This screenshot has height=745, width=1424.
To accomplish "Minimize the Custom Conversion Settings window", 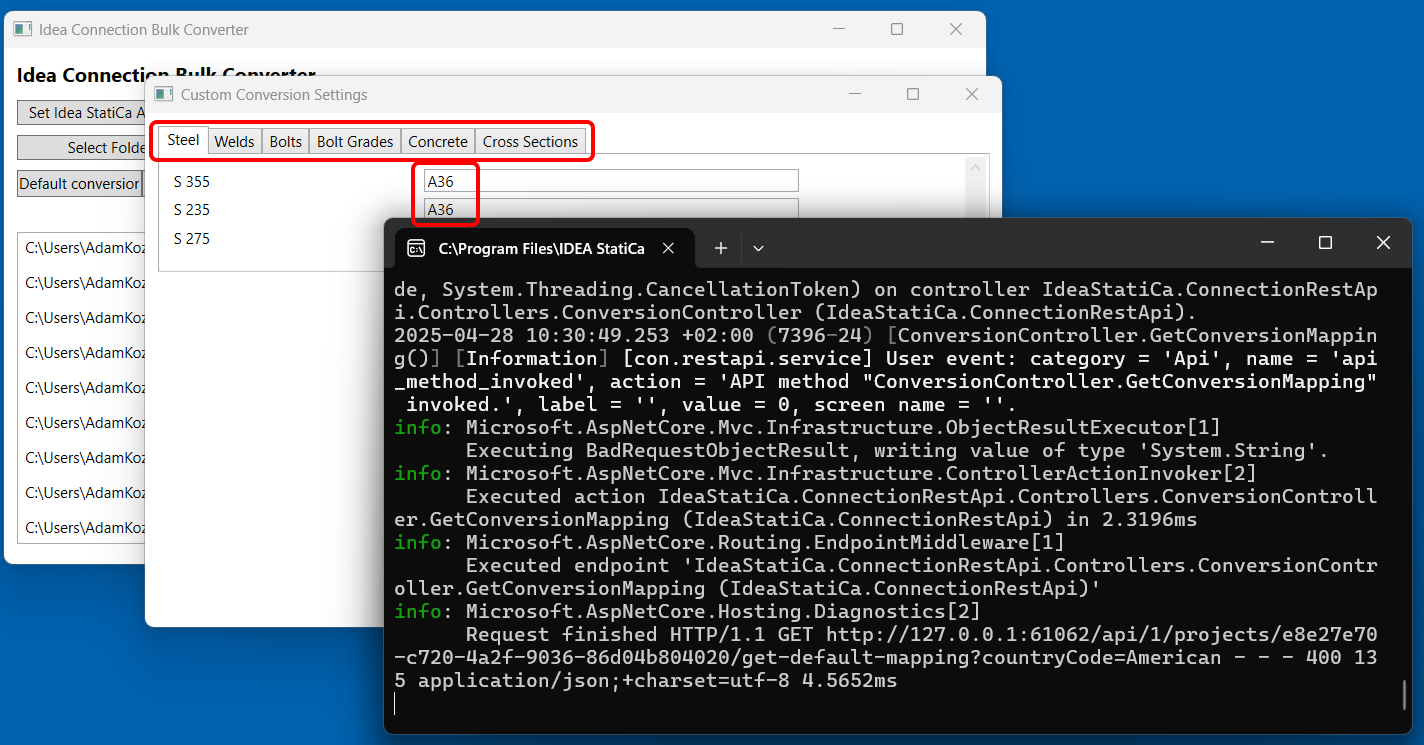I will [855, 94].
